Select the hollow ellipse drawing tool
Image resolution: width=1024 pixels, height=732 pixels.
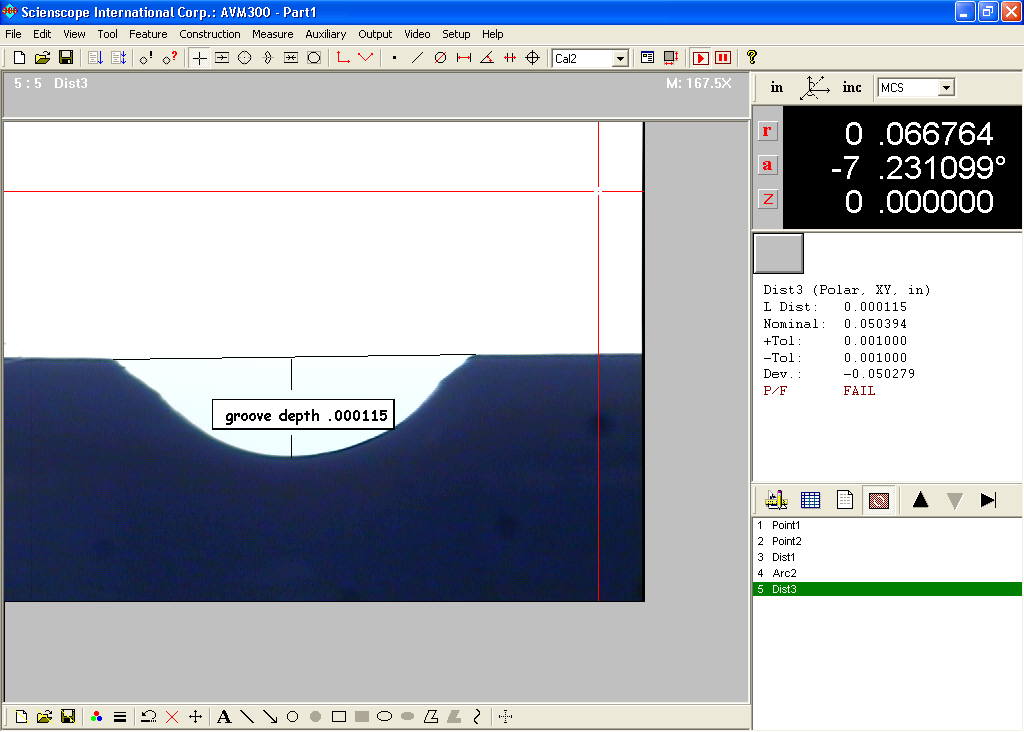coord(385,716)
